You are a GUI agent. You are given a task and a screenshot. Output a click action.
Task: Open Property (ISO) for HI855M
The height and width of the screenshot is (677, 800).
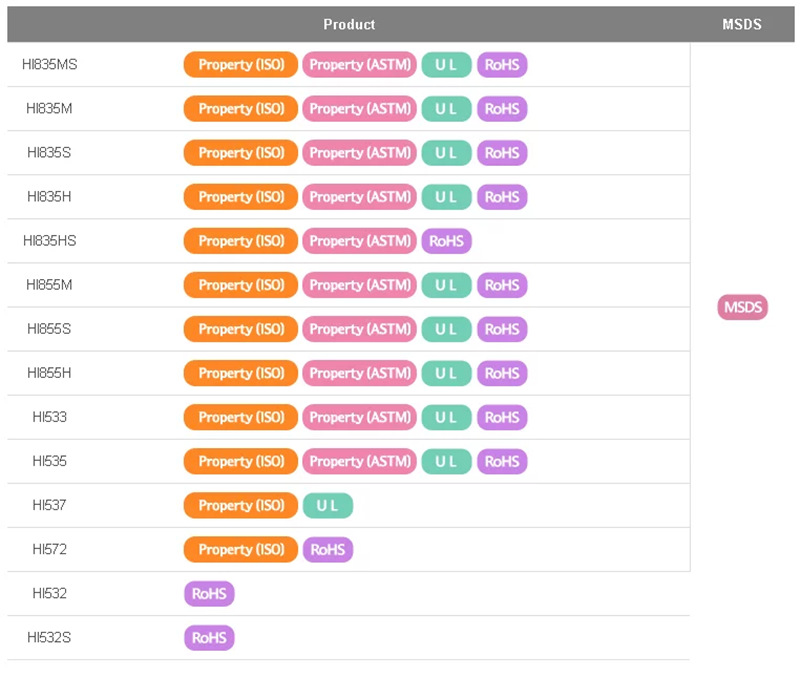coord(241,285)
